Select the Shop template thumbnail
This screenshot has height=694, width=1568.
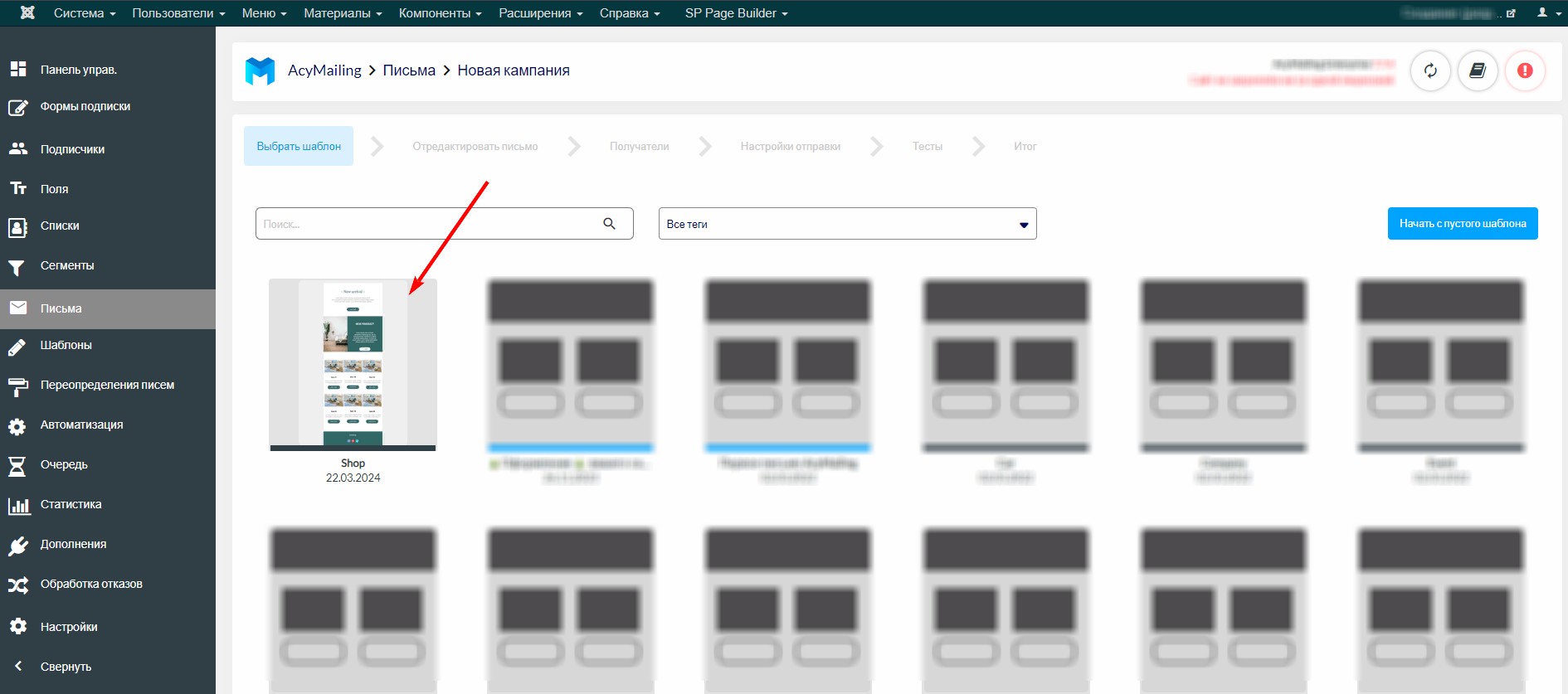coord(353,365)
